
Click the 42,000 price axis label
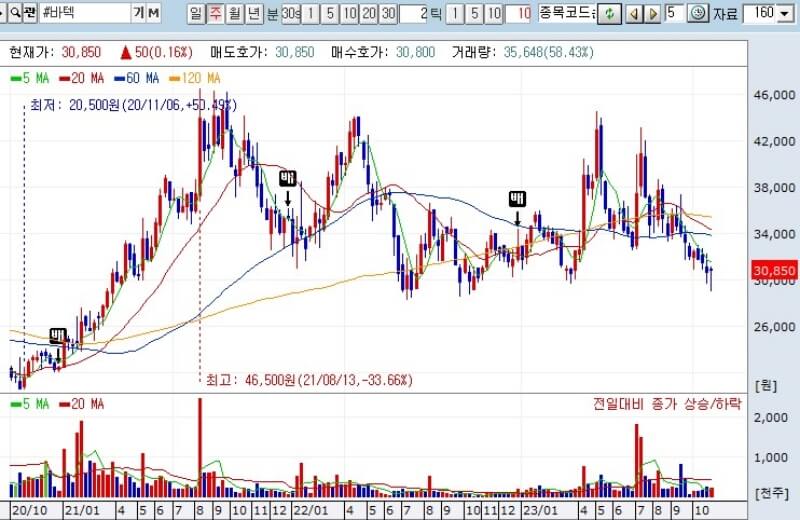click(x=774, y=141)
